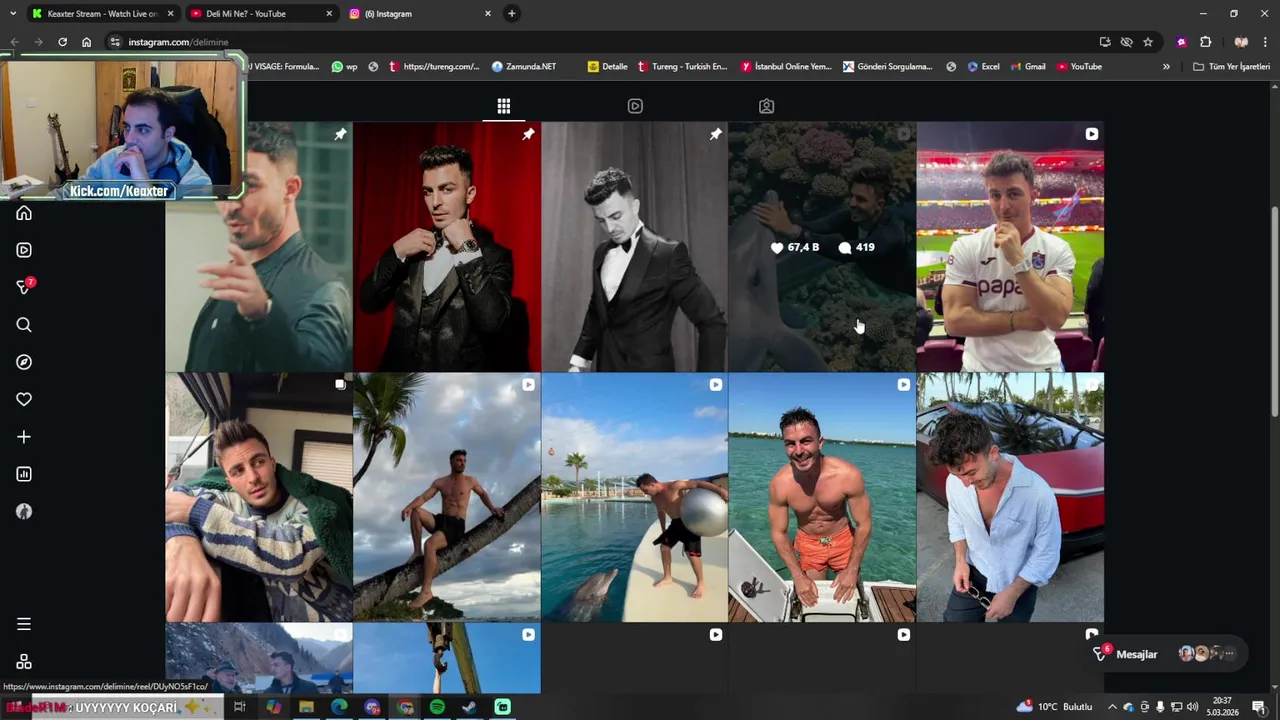Open Instagram Home from the sidebar
This screenshot has height=720, width=1280.
click(x=24, y=213)
